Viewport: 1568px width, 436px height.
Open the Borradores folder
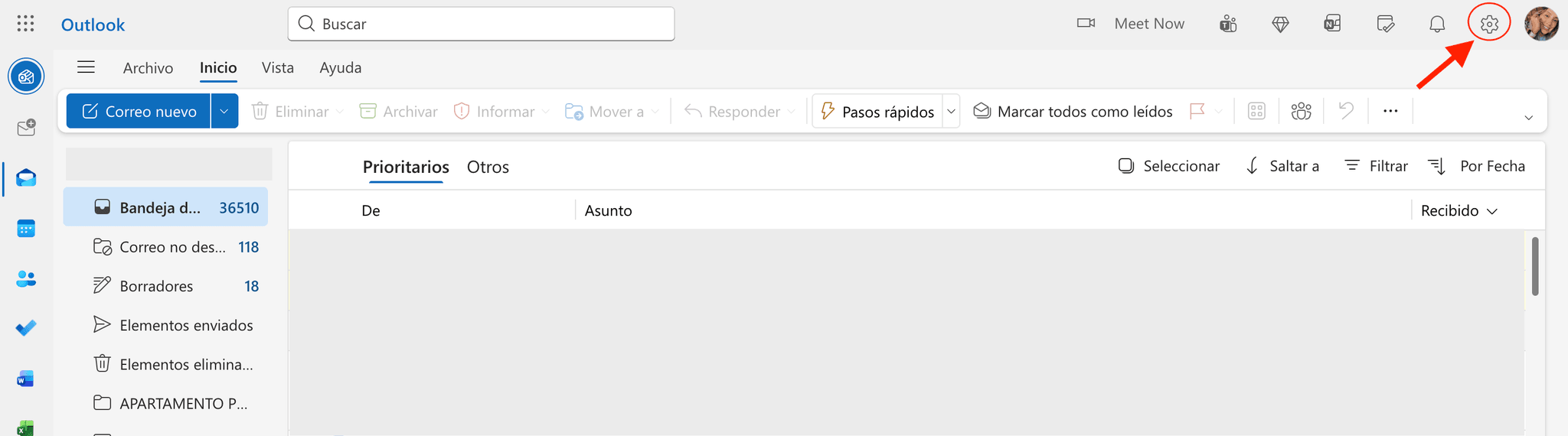pyautogui.click(x=165, y=286)
